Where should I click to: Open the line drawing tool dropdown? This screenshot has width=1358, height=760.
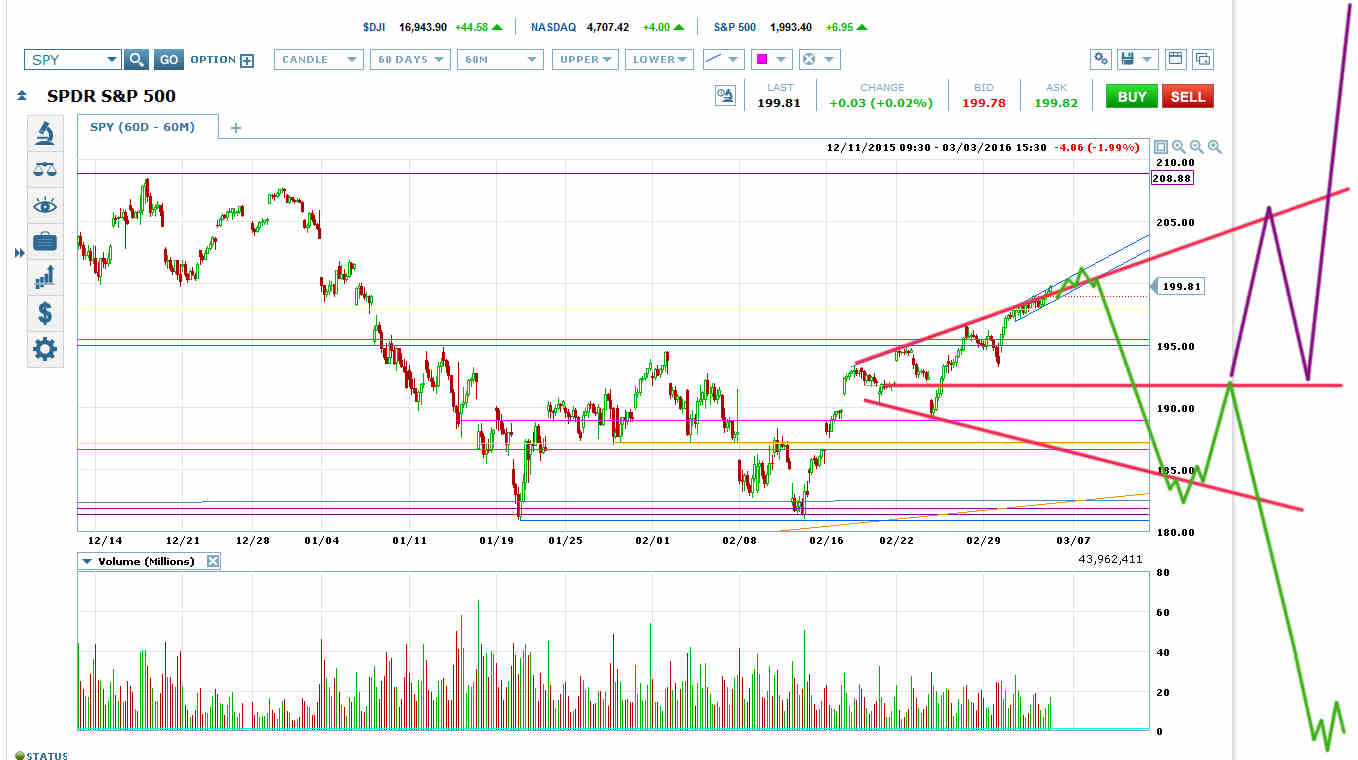click(x=723, y=60)
